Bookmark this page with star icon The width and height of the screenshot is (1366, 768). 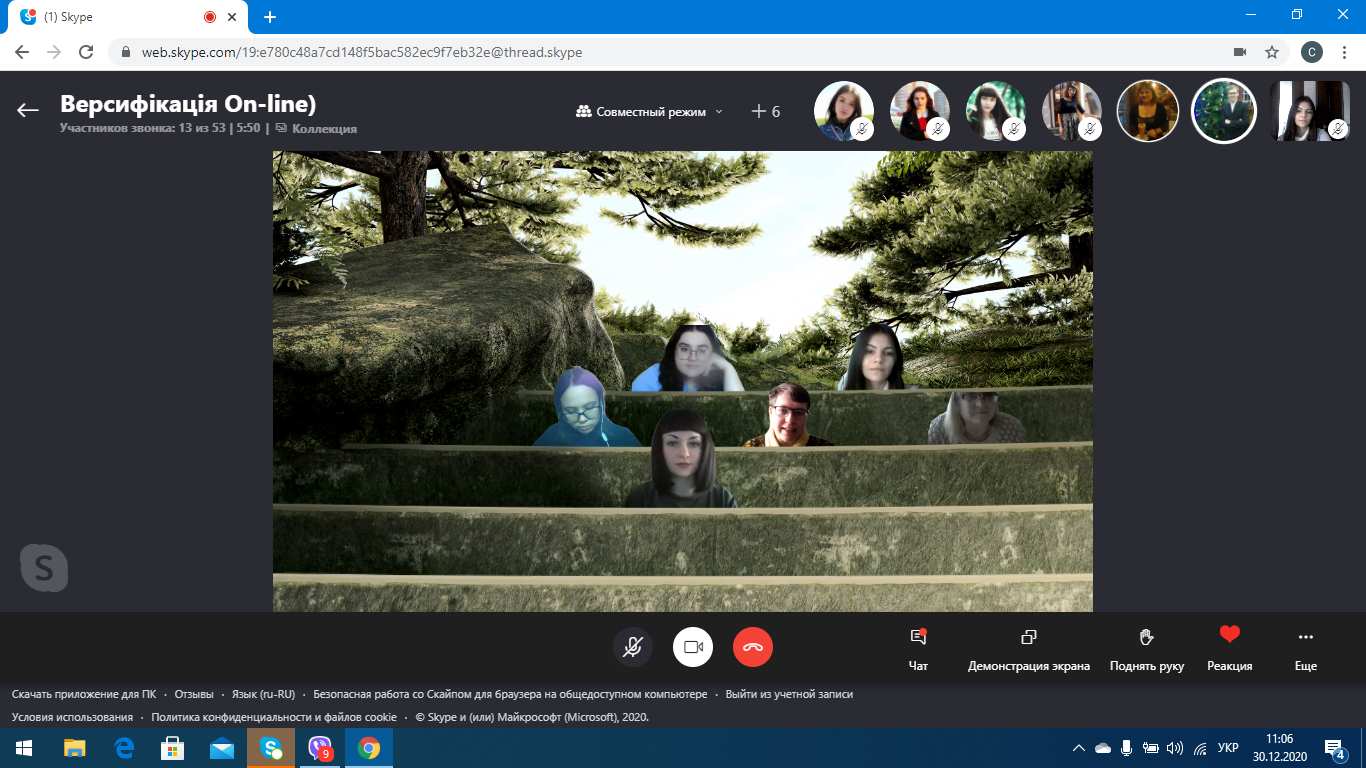(1272, 52)
